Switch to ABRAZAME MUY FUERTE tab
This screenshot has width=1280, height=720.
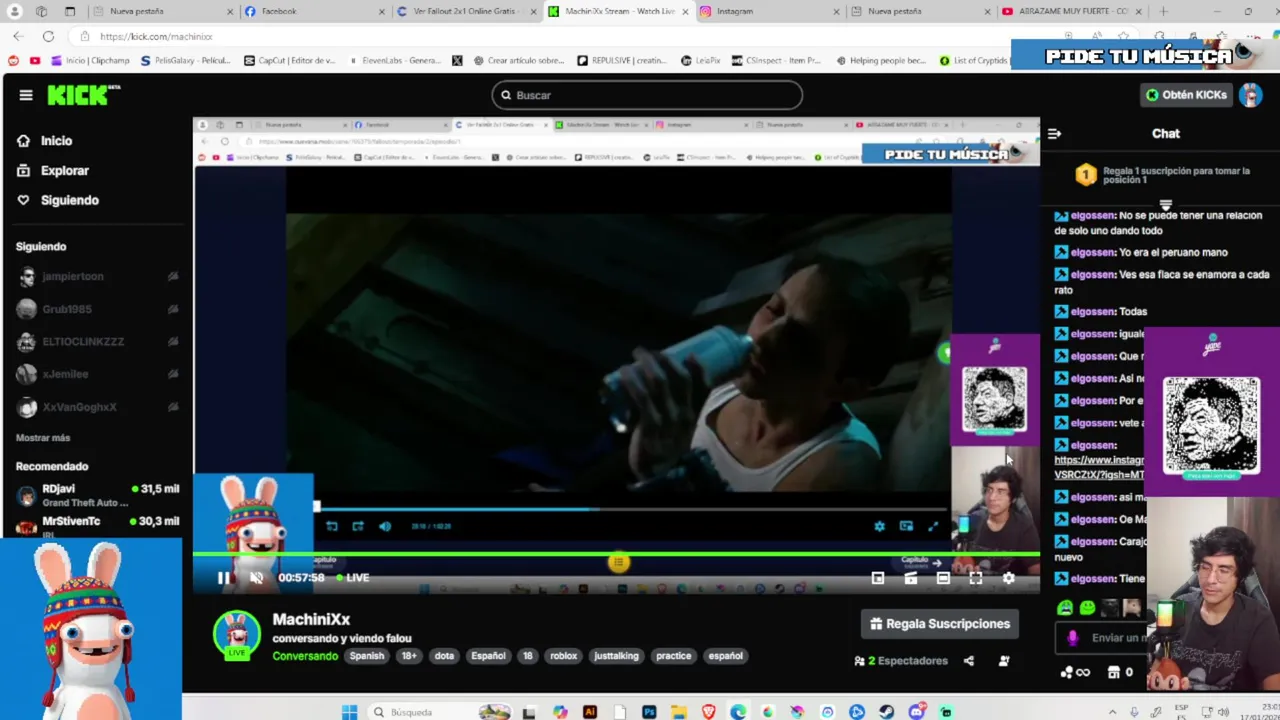tap(1070, 11)
